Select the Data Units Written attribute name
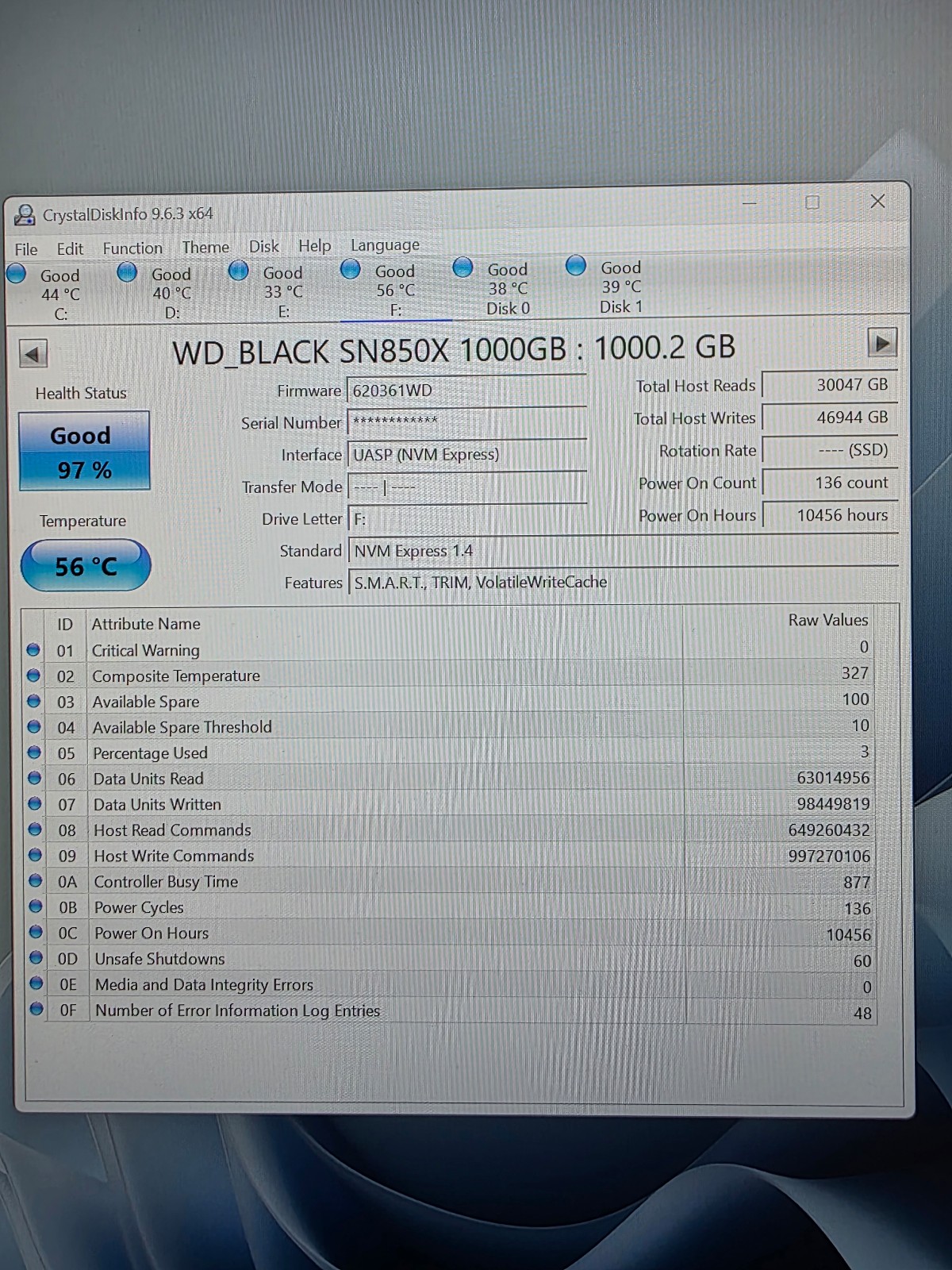The image size is (952, 1270). (157, 804)
